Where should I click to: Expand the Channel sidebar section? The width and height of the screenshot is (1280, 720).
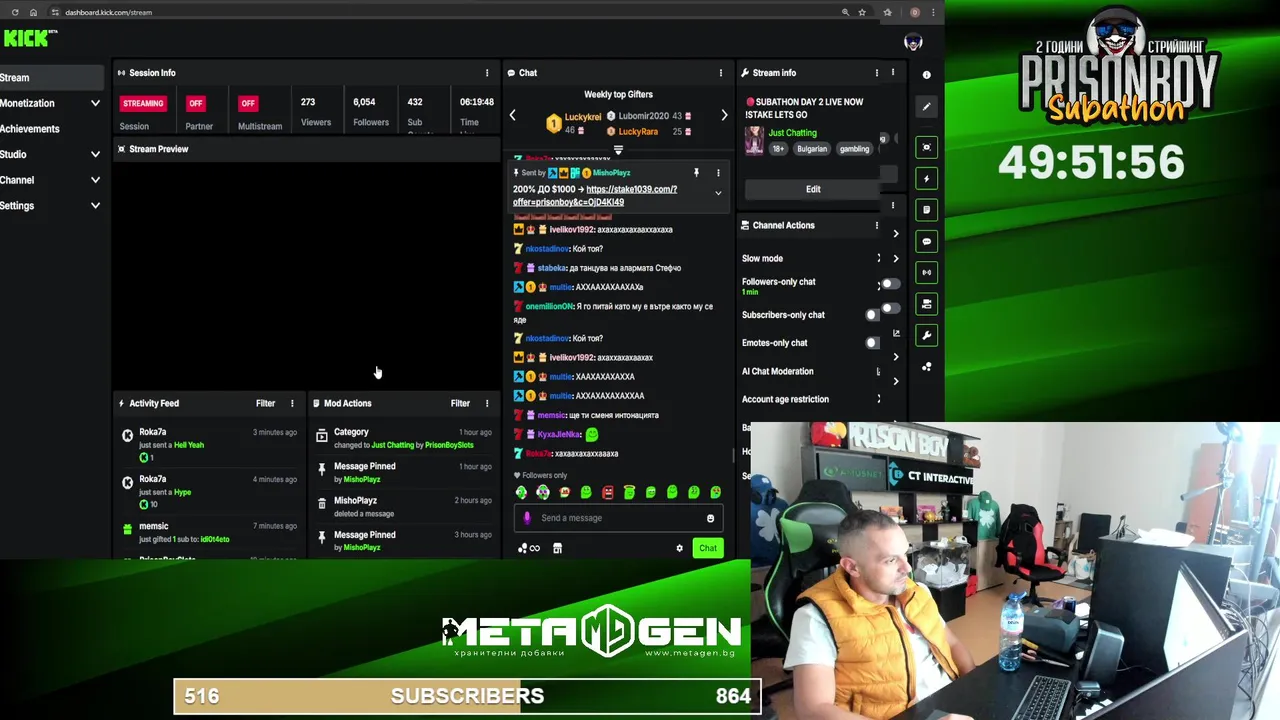pos(95,180)
